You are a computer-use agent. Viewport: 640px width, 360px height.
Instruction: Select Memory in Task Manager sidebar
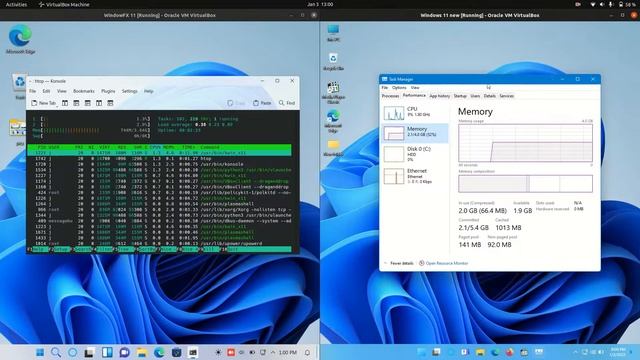pyautogui.click(x=415, y=133)
